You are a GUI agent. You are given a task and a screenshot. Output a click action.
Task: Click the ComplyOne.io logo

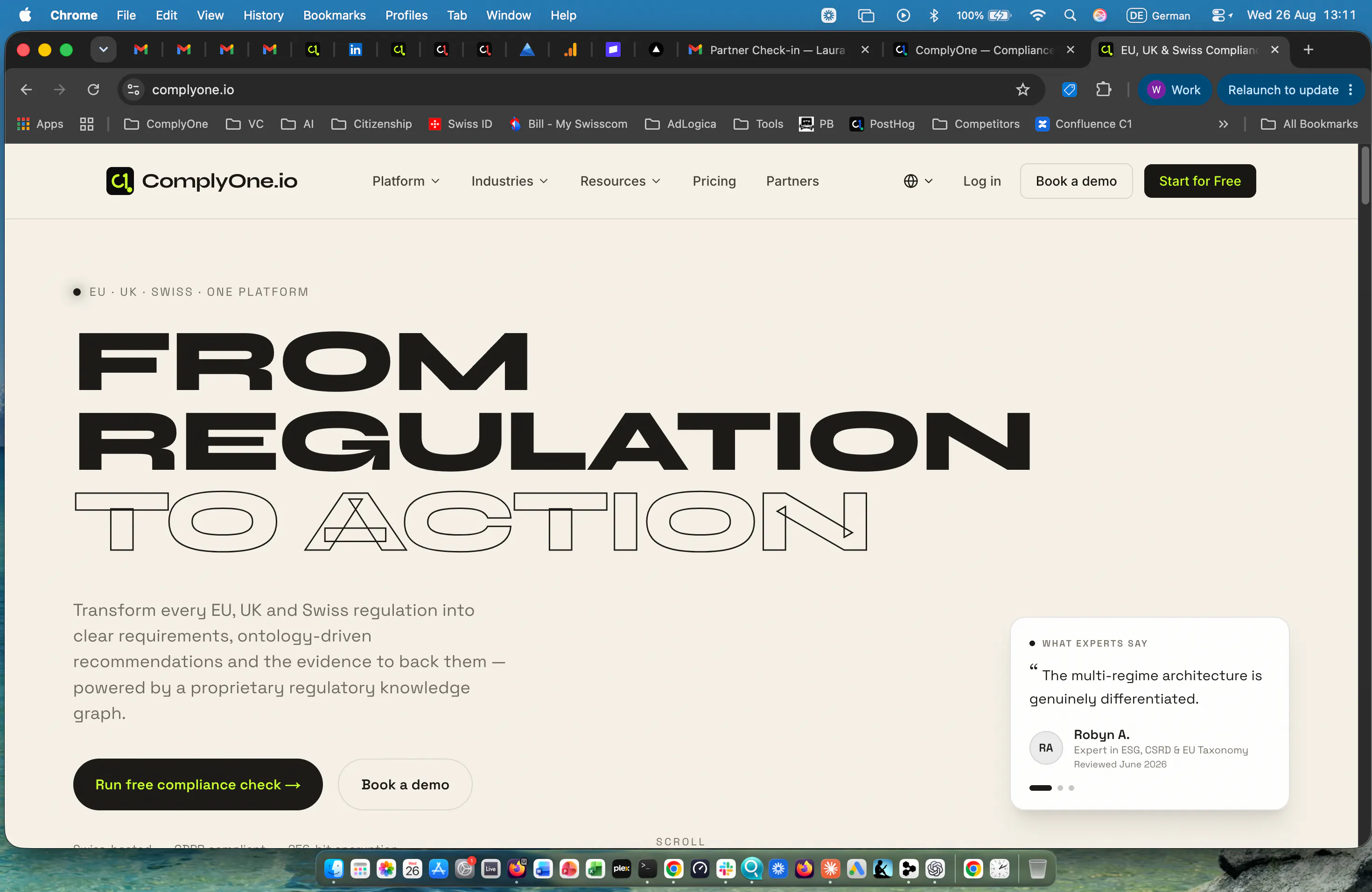202,181
